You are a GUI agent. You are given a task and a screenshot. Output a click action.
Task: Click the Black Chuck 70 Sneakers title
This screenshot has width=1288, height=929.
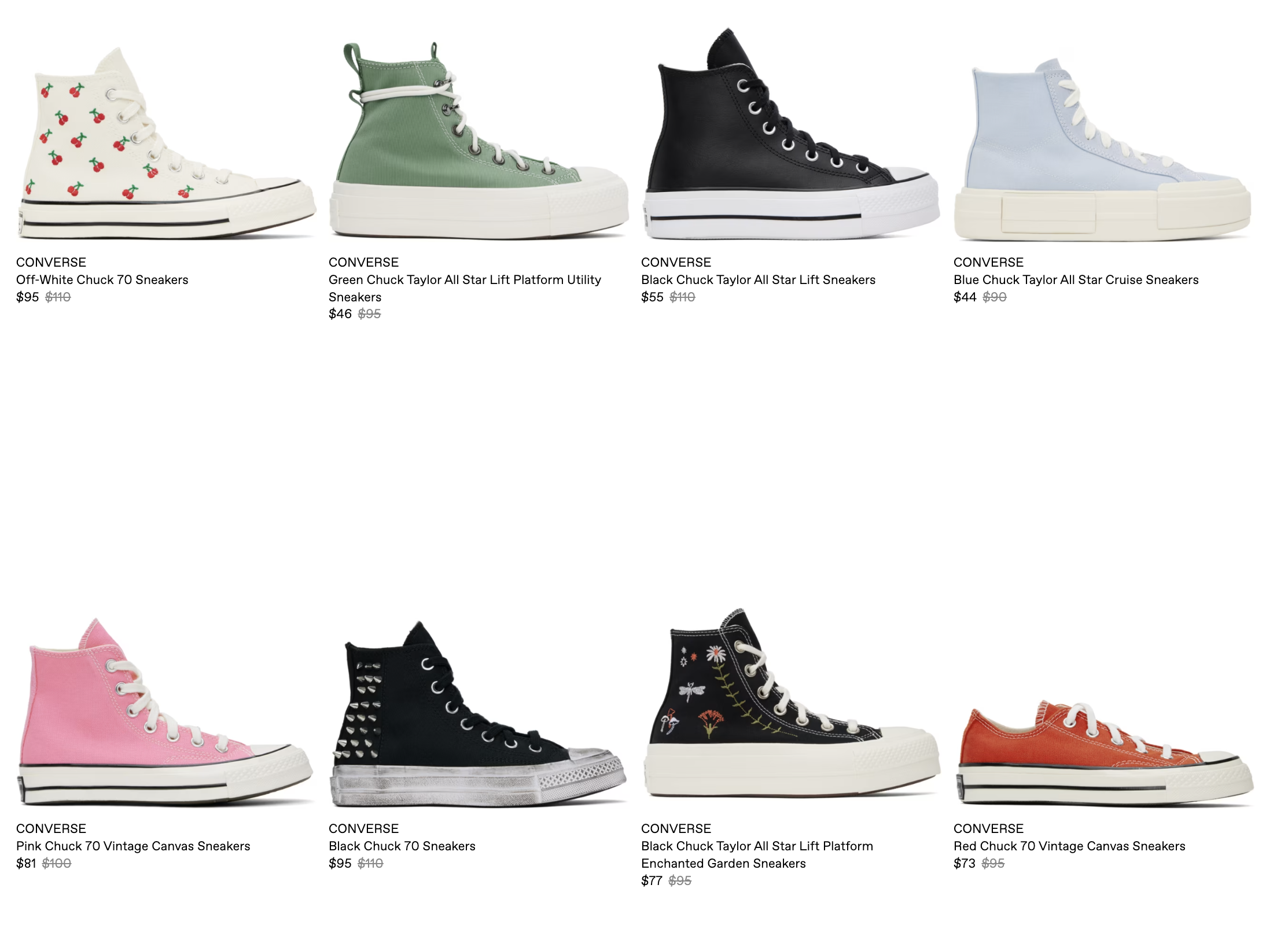(402, 846)
